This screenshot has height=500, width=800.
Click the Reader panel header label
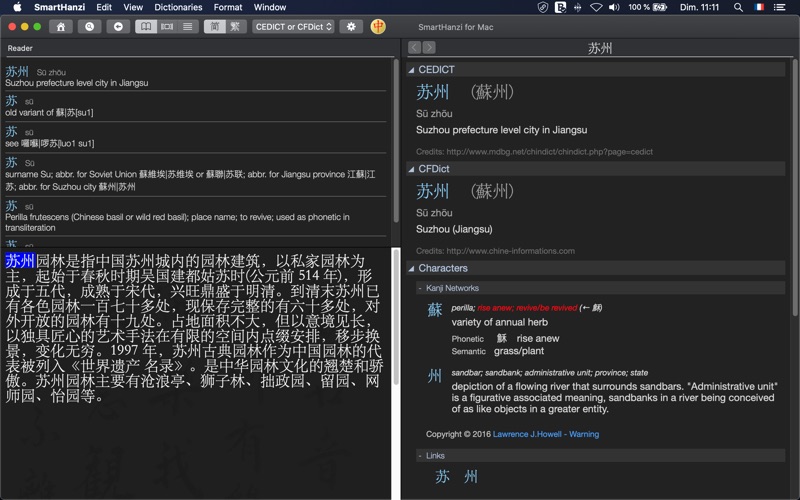(20, 48)
